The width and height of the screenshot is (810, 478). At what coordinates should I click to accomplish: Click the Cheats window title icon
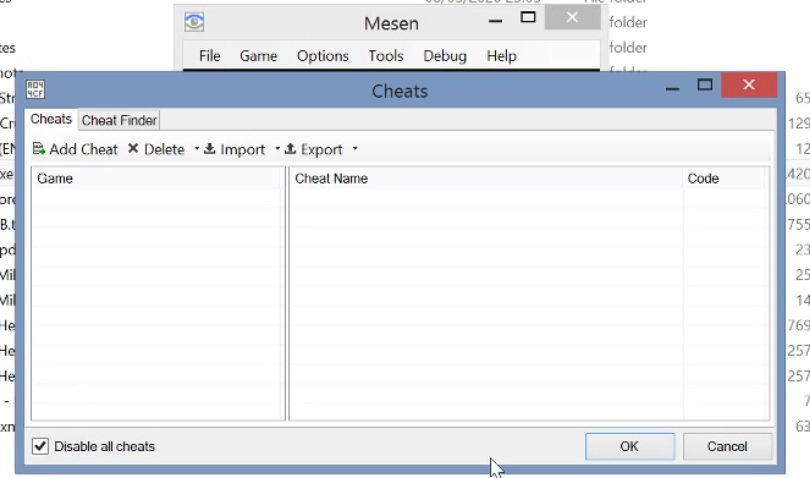pos(36,89)
